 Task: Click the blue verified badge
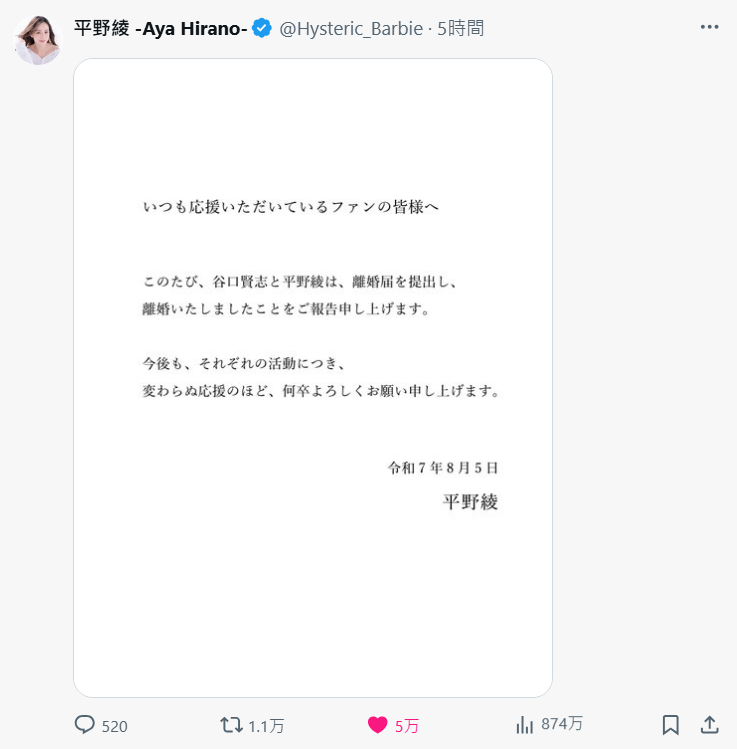coord(262,28)
